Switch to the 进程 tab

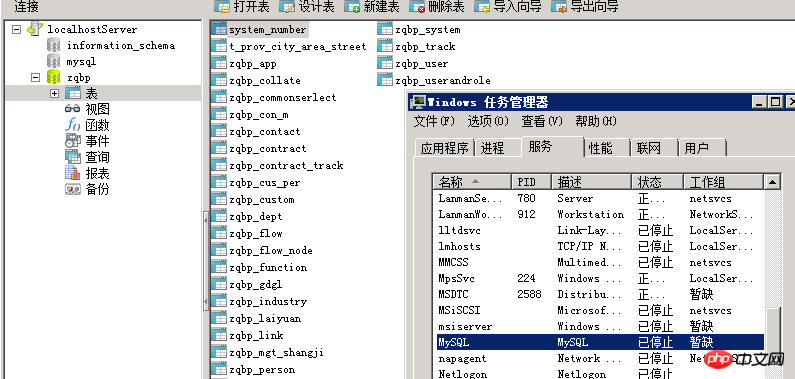498,148
